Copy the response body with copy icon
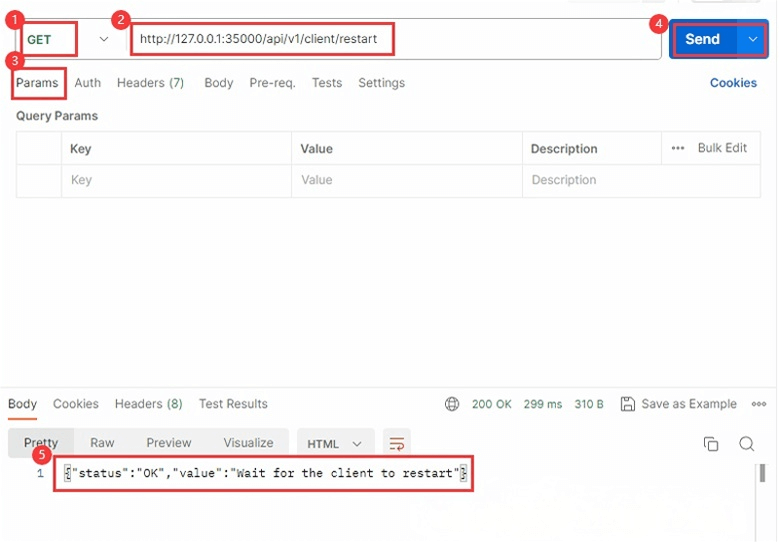 tap(711, 444)
